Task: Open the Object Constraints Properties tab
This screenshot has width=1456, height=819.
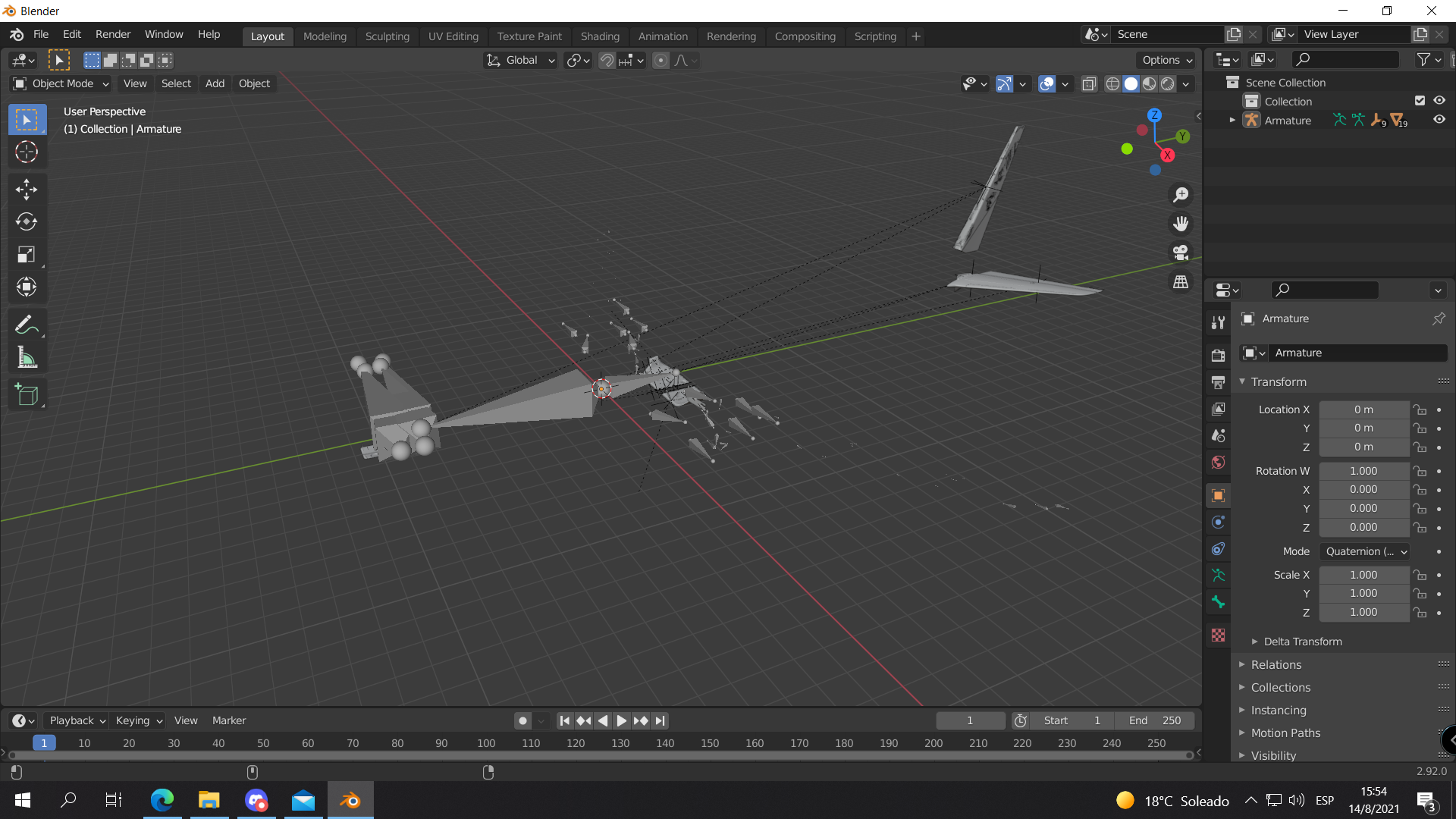Action: tap(1219, 549)
